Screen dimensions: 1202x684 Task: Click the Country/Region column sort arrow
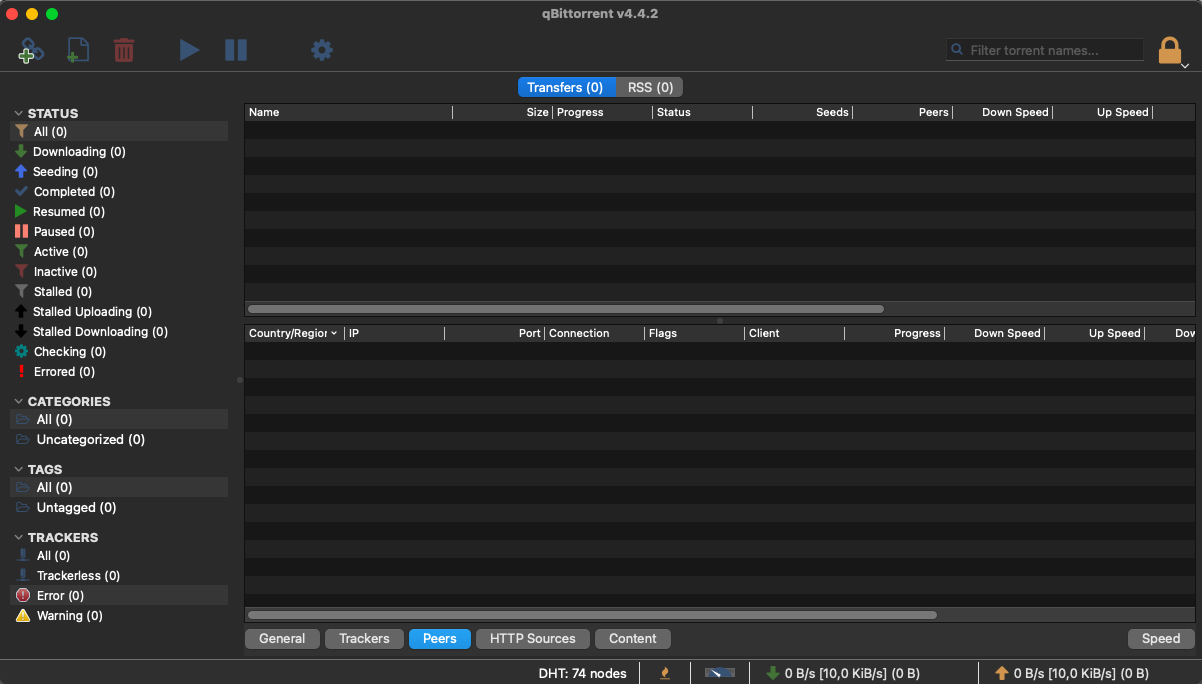[334, 333]
